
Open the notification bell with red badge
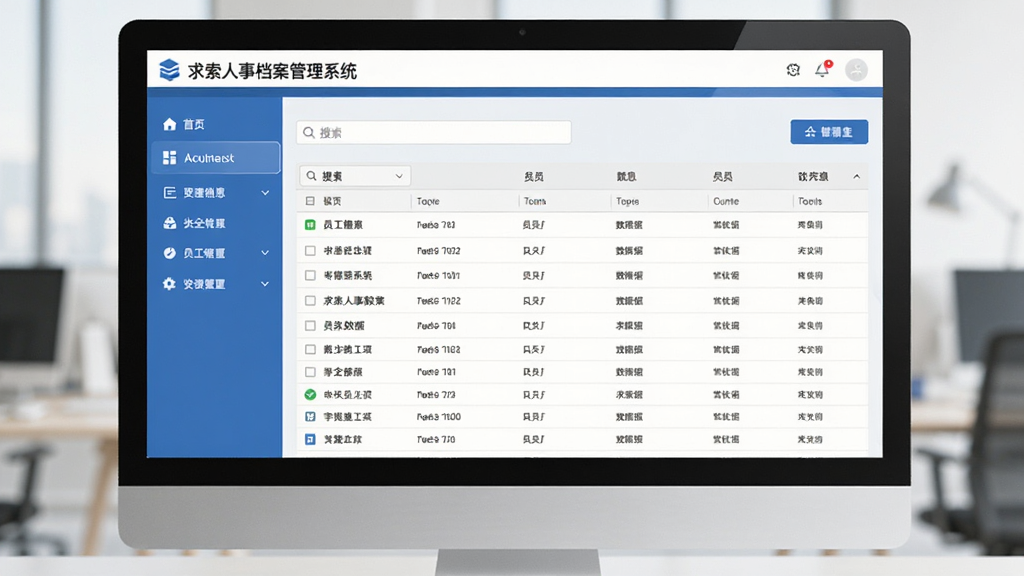pos(823,69)
